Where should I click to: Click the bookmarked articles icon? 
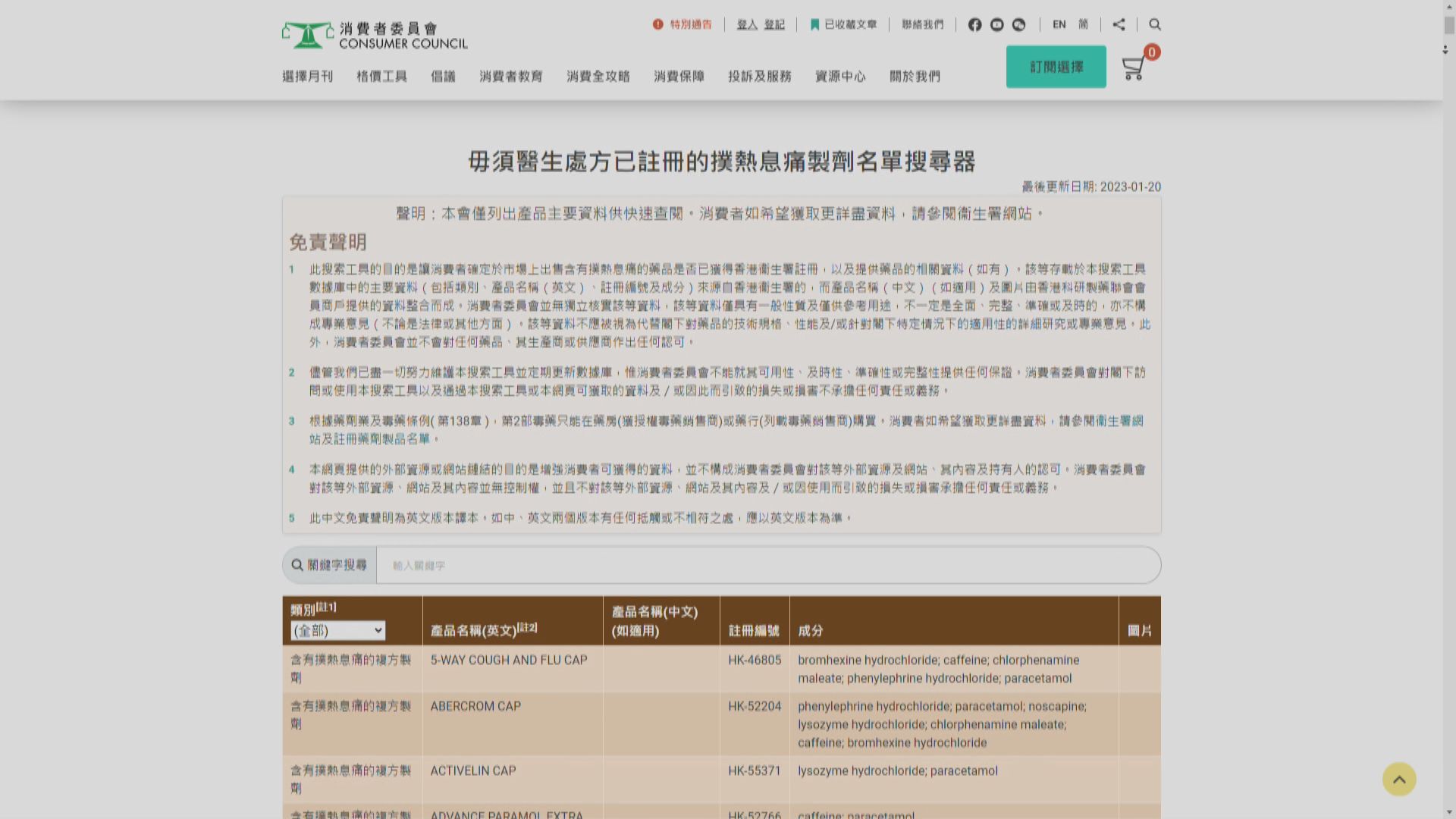(815, 24)
